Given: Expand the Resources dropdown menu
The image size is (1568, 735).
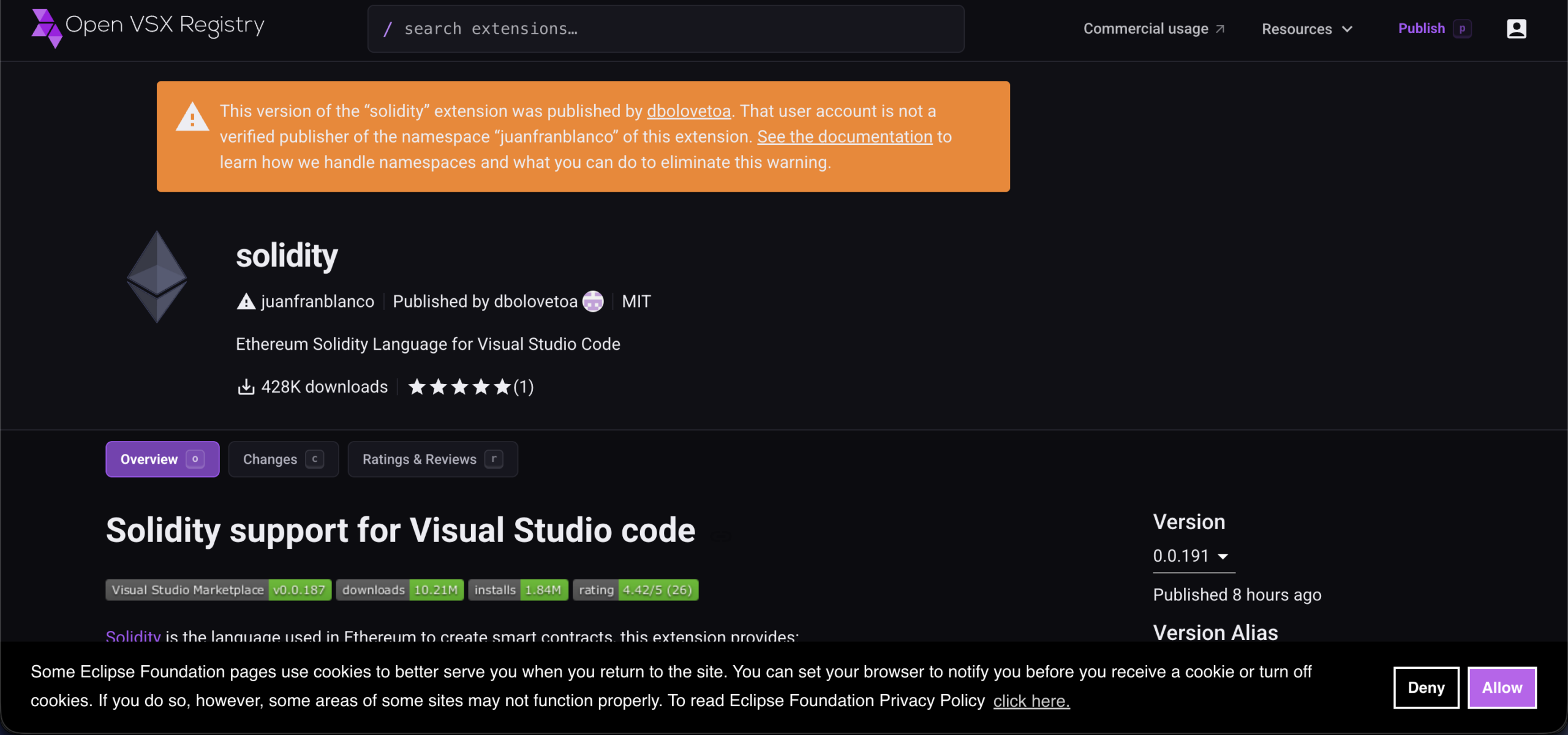Looking at the screenshot, I should point(1306,29).
